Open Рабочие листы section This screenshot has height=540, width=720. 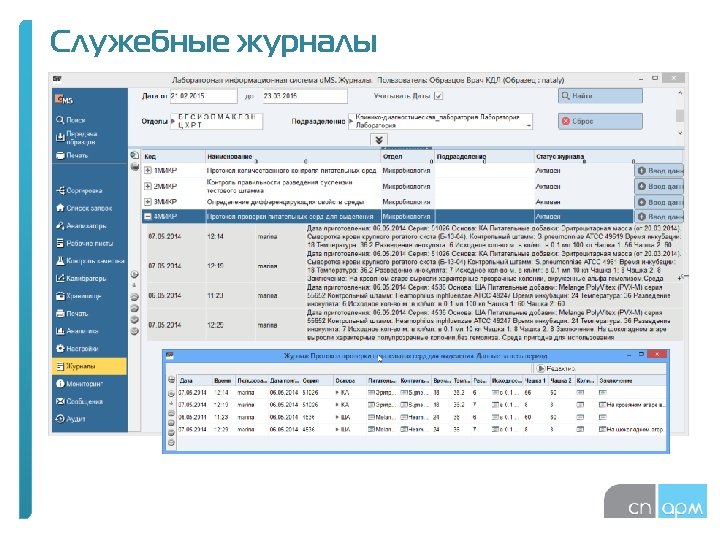coord(84,243)
